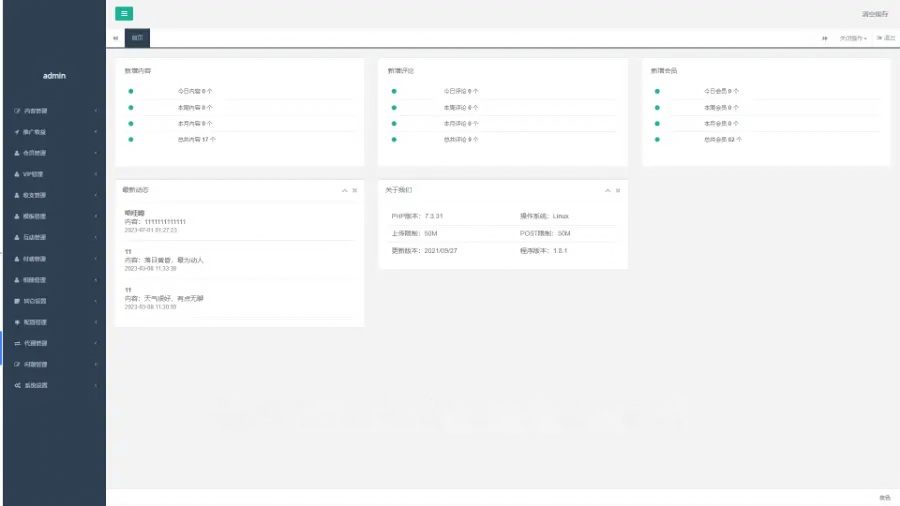Click the green hamburger menu toggle button

click(124, 14)
